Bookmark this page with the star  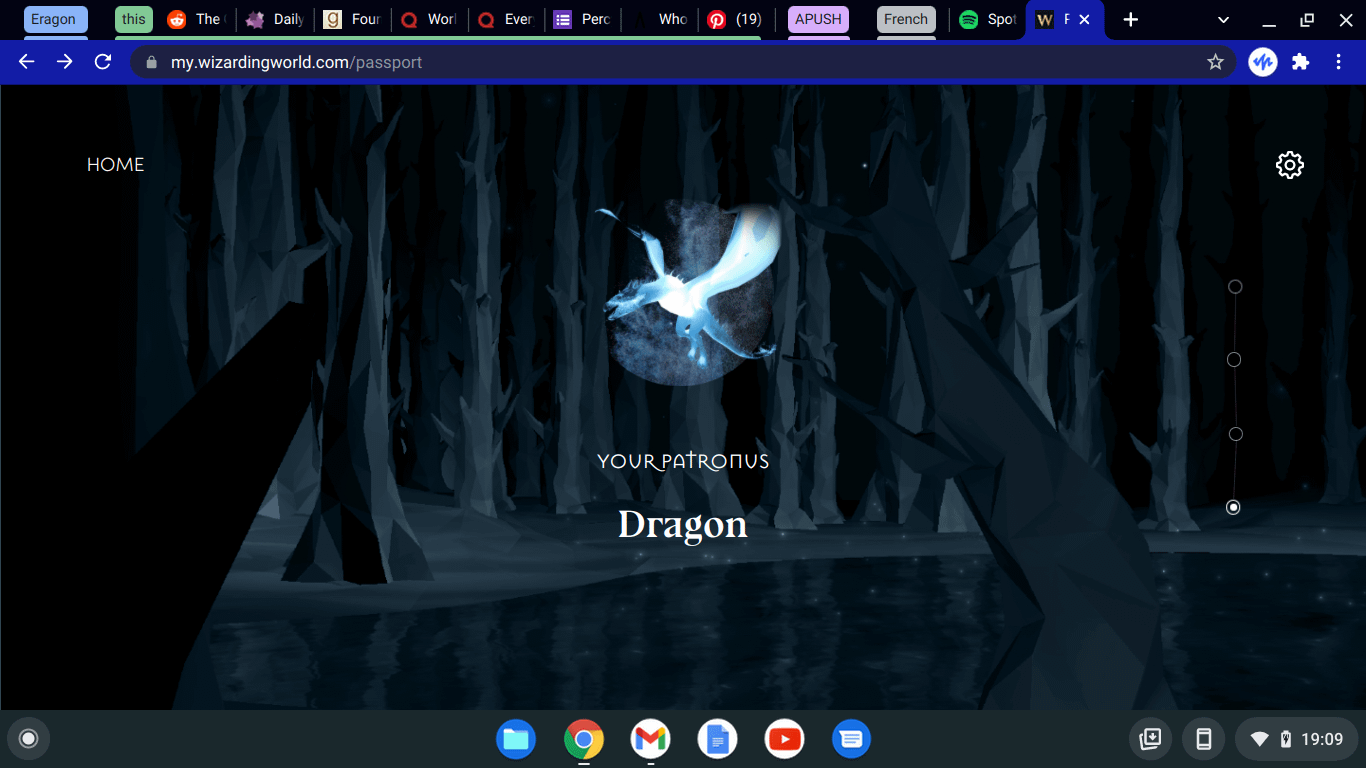tap(1215, 62)
